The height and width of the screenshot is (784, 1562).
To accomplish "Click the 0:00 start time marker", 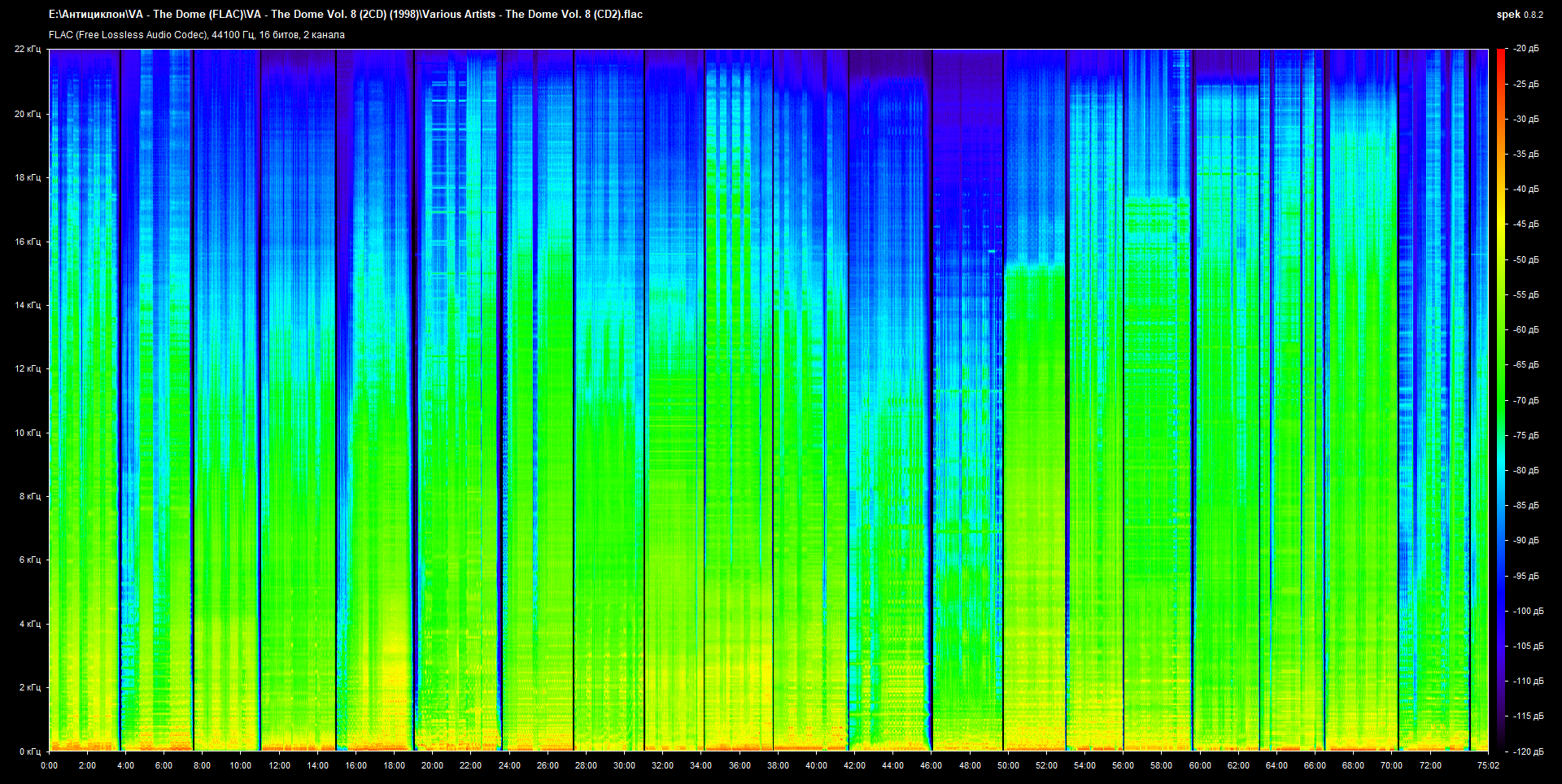I will pos(49,766).
